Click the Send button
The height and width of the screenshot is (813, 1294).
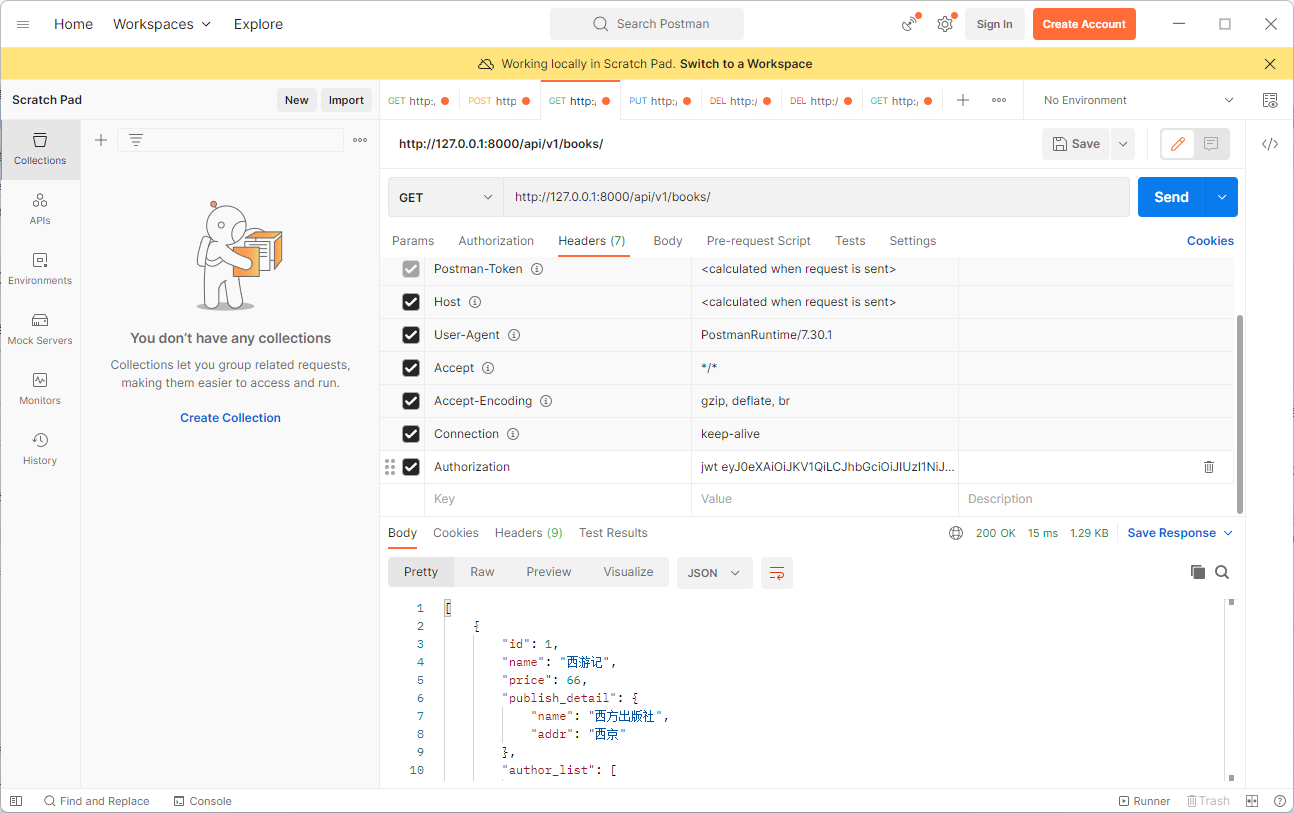(1172, 197)
